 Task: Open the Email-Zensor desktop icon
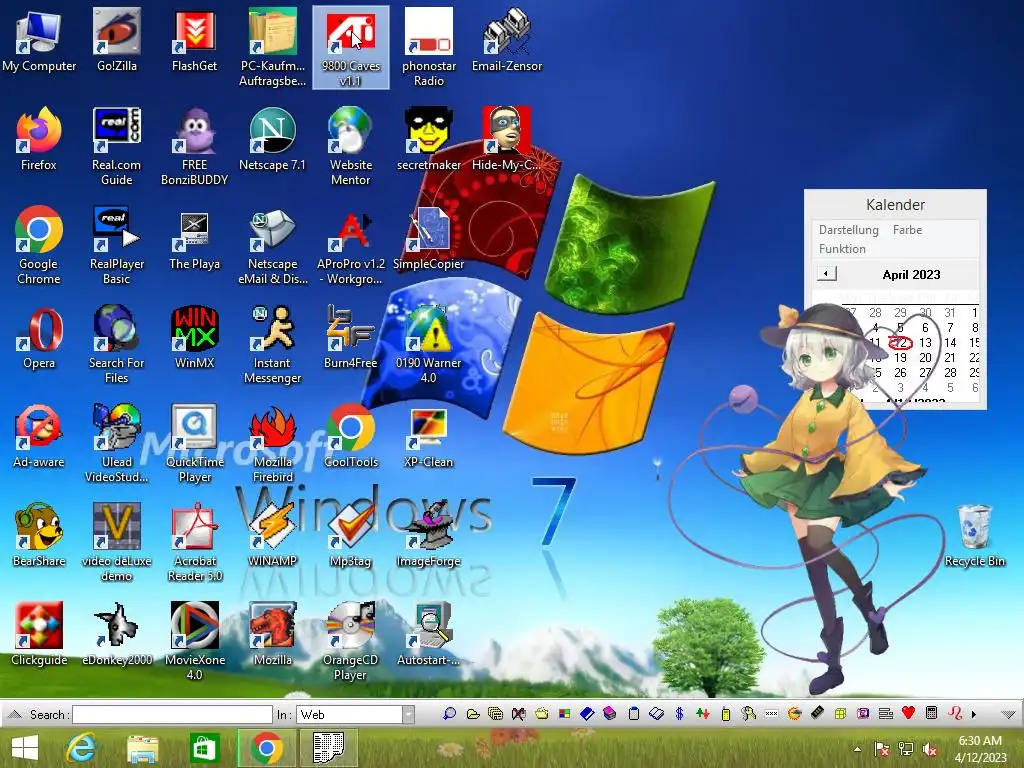[x=507, y=40]
